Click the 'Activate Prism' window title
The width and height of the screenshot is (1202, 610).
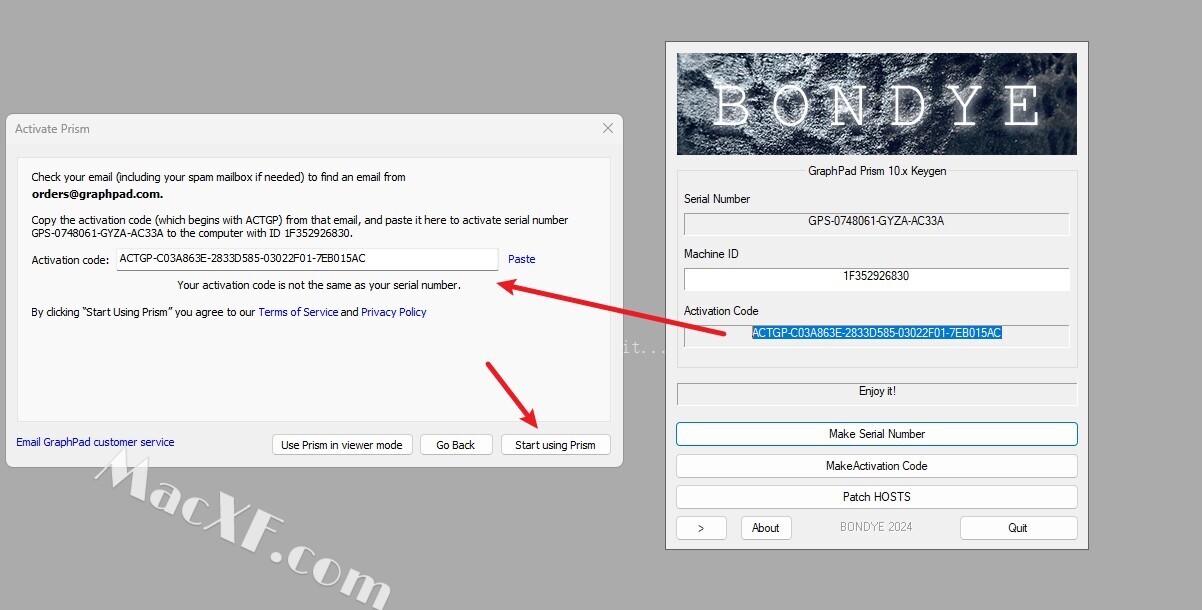tap(52, 129)
